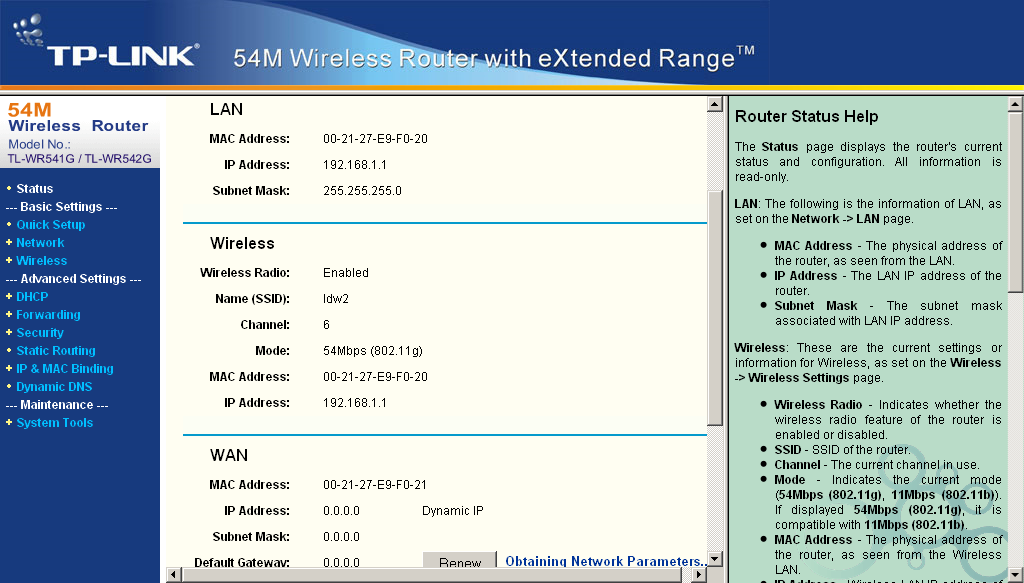1024x583 pixels.
Task: Click the Router Status Help scroll-down arrow
Action: (x=1015, y=575)
